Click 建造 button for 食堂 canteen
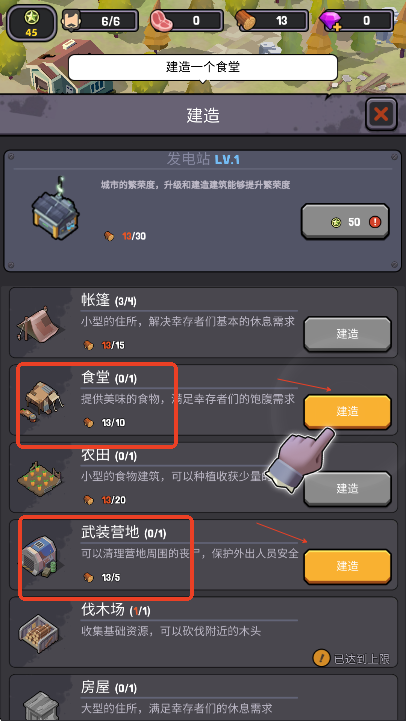The height and width of the screenshot is (721, 406). [x=348, y=411]
